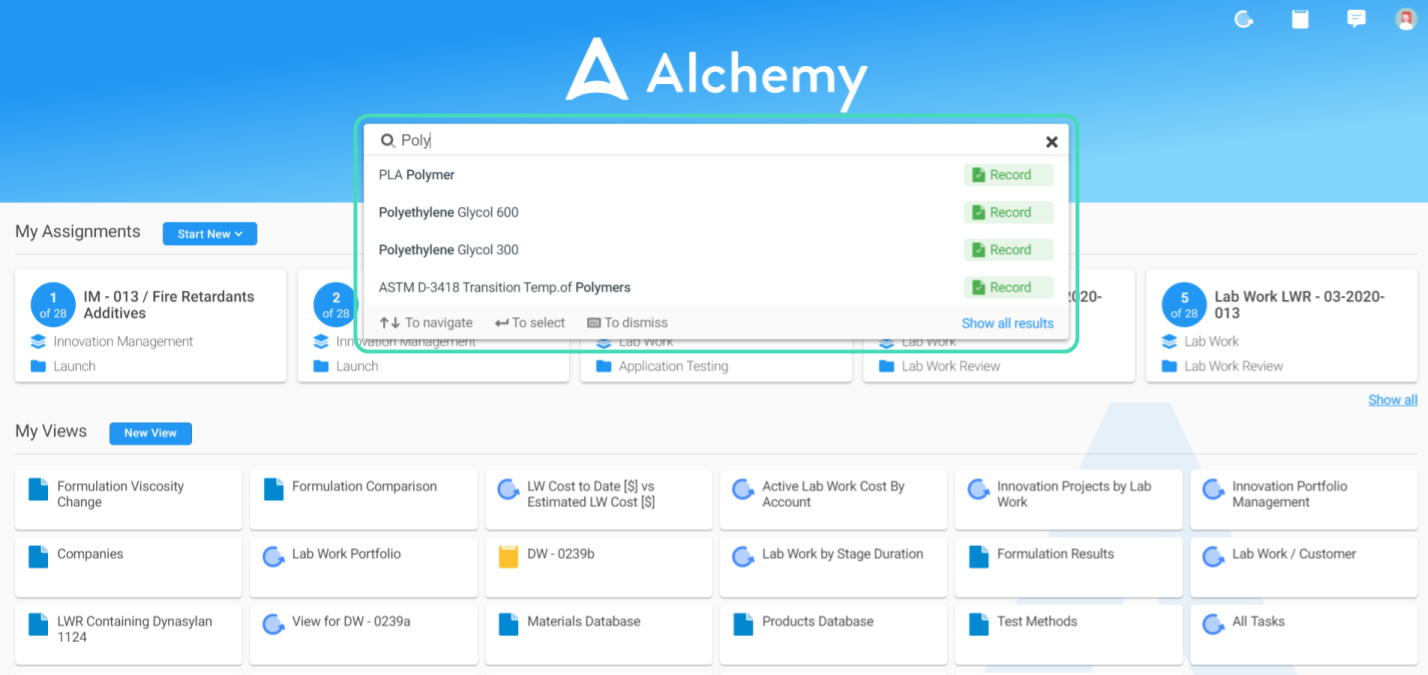The image size is (1428, 675).
Task: Click the Lab Work by Stage Duration icon
Action: coord(743,556)
